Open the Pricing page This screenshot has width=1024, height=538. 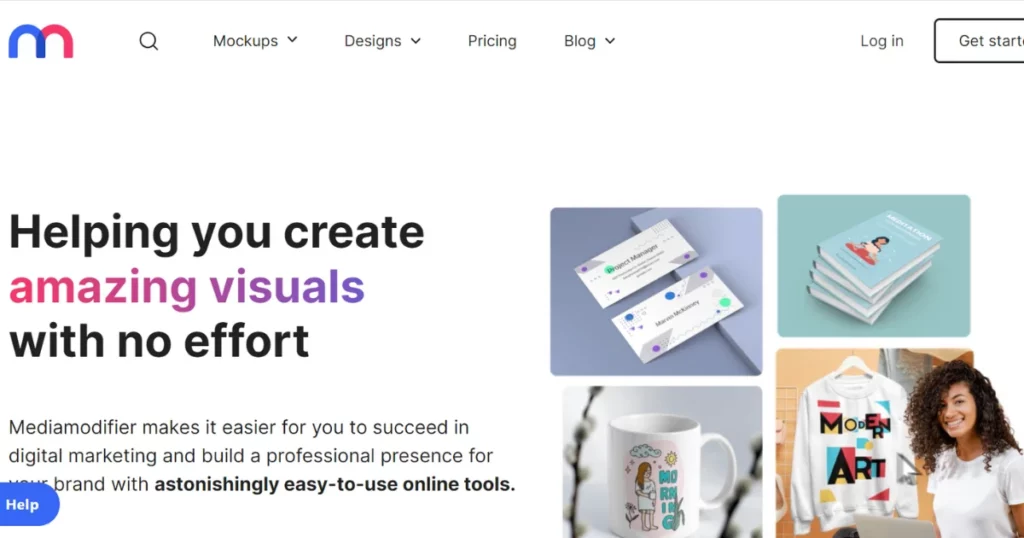tap(492, 41)
